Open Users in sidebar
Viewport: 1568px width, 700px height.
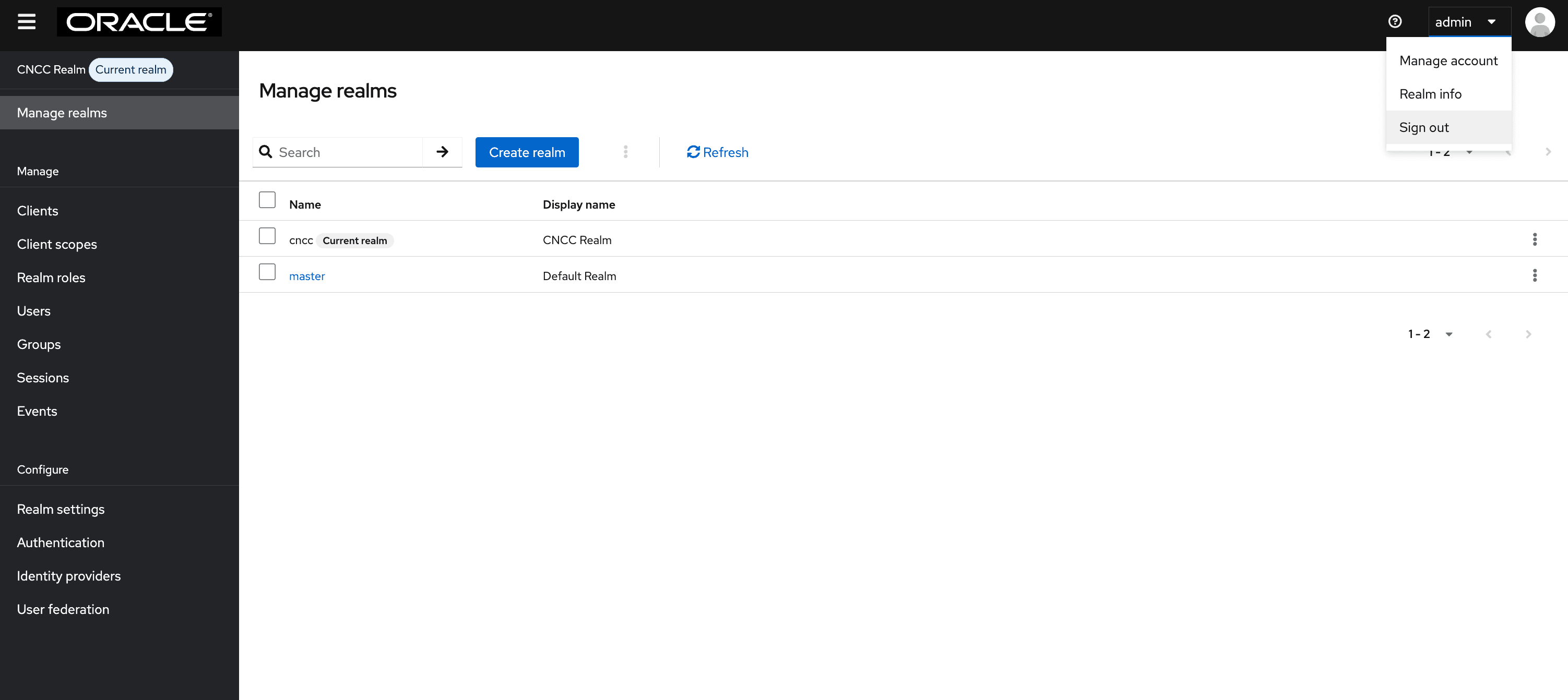120,311
